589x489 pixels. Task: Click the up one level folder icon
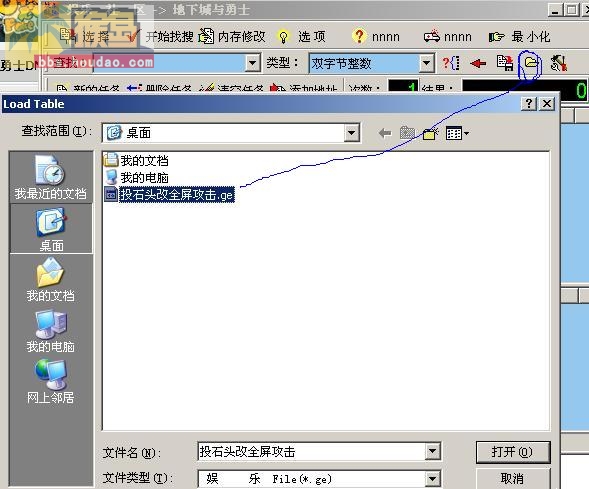tap(407, 133)
